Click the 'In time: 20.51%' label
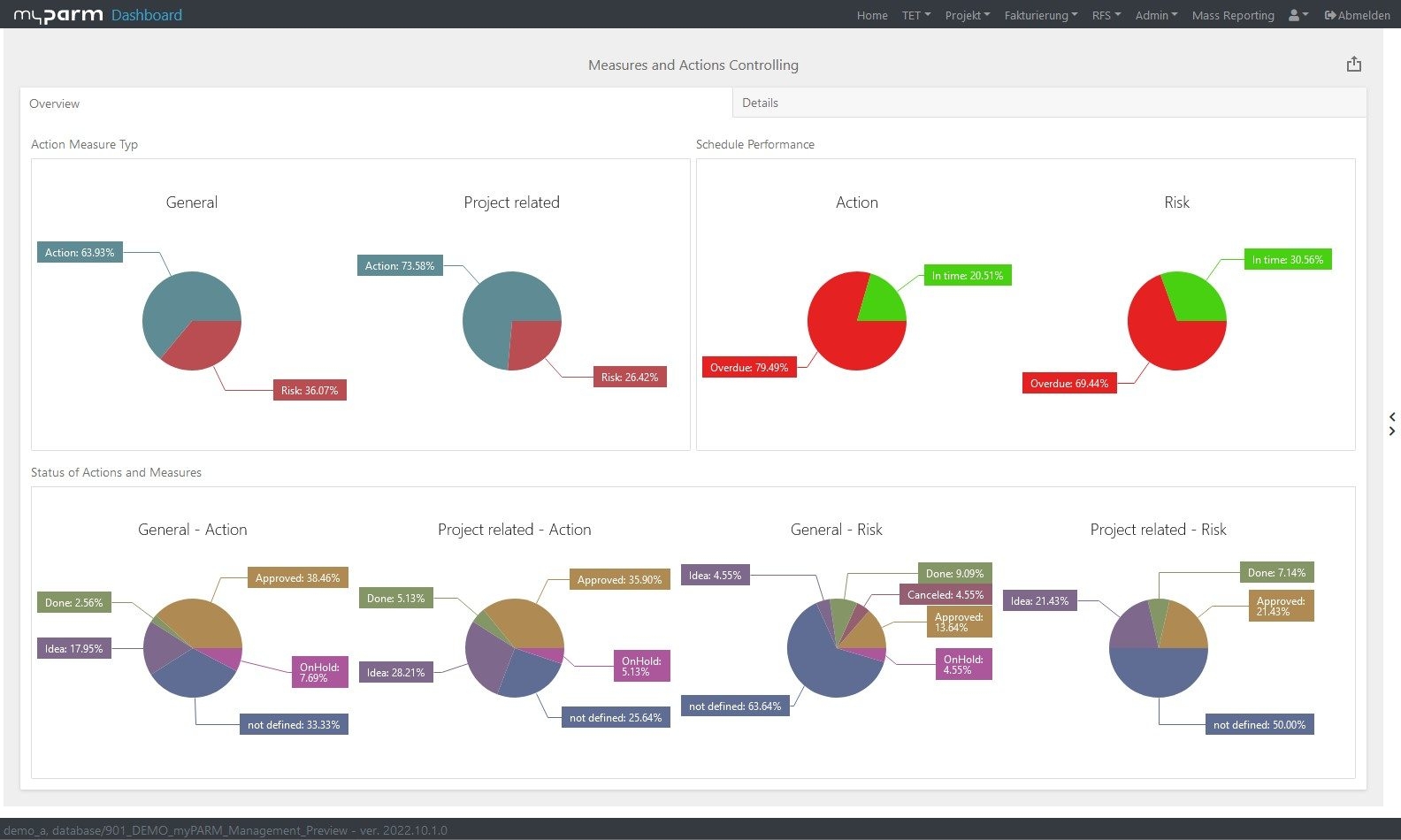Viewport: 1401px width, 840px height. [968, 275]
